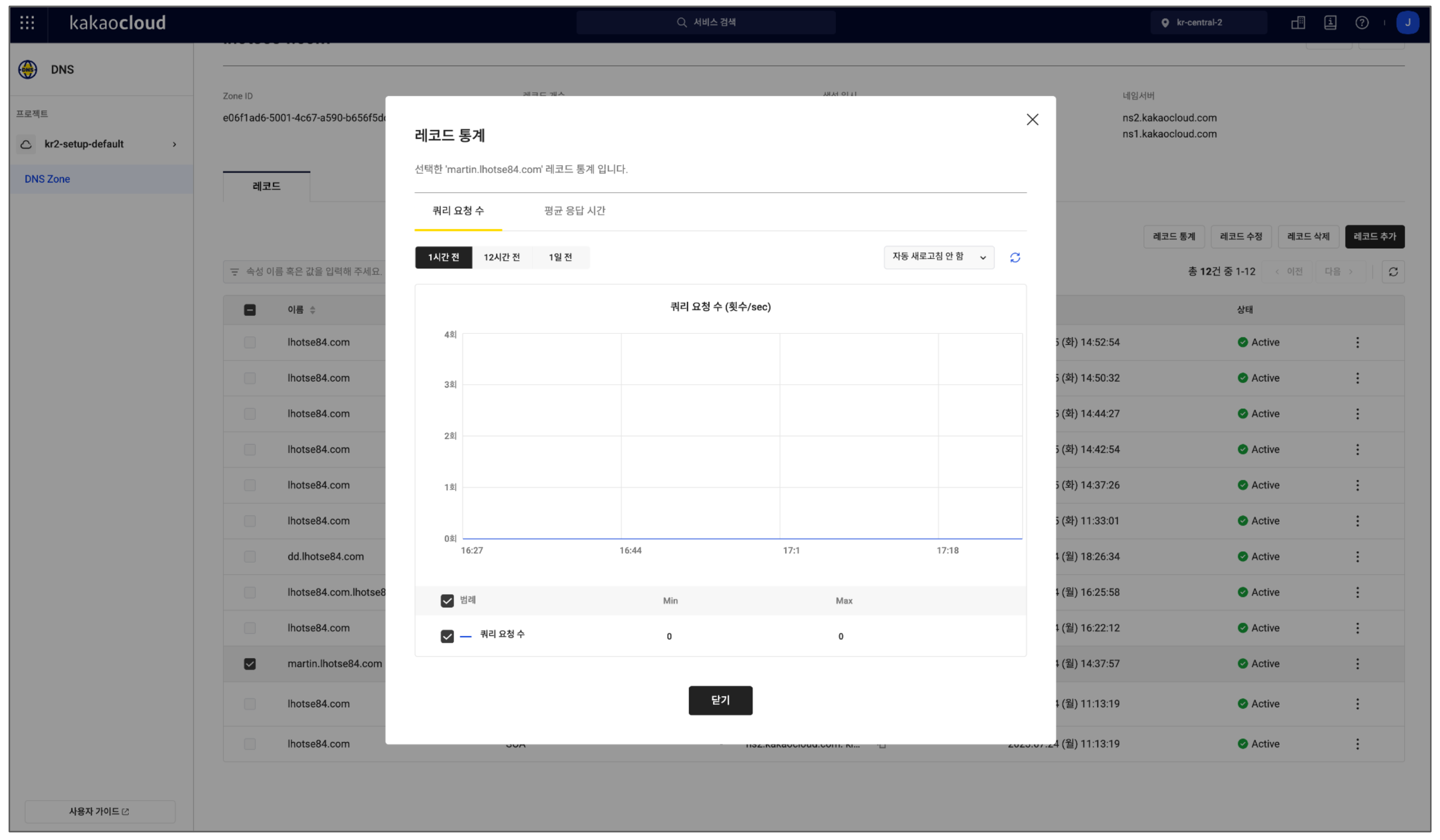Switch to 쿼리 요청 수 tab
The width and height of the screenshot is (1440, 840).
(x=458, y=211)
